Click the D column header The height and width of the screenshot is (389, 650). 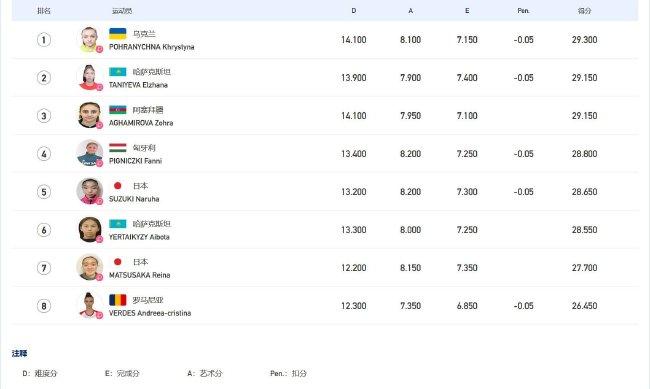[354, 11]
